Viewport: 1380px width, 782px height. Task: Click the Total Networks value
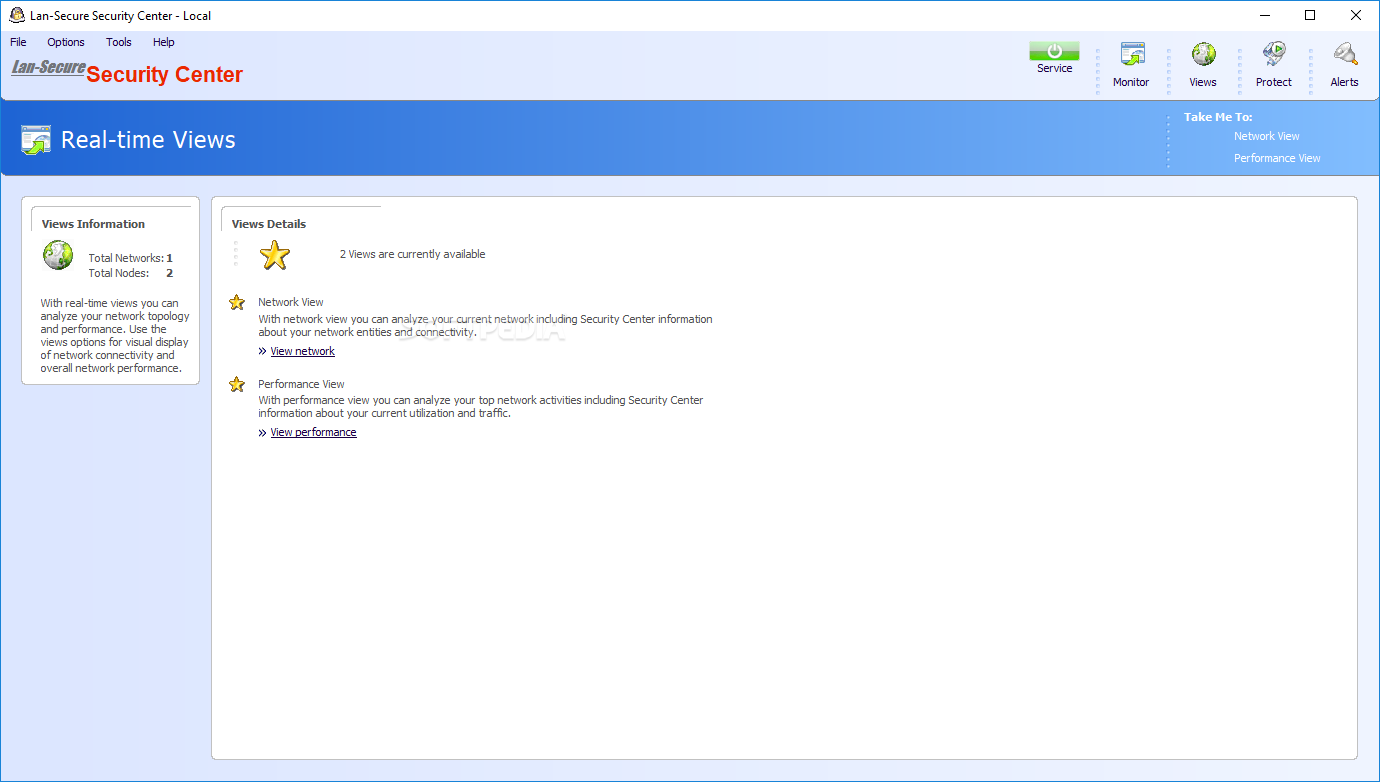[170, 258]
